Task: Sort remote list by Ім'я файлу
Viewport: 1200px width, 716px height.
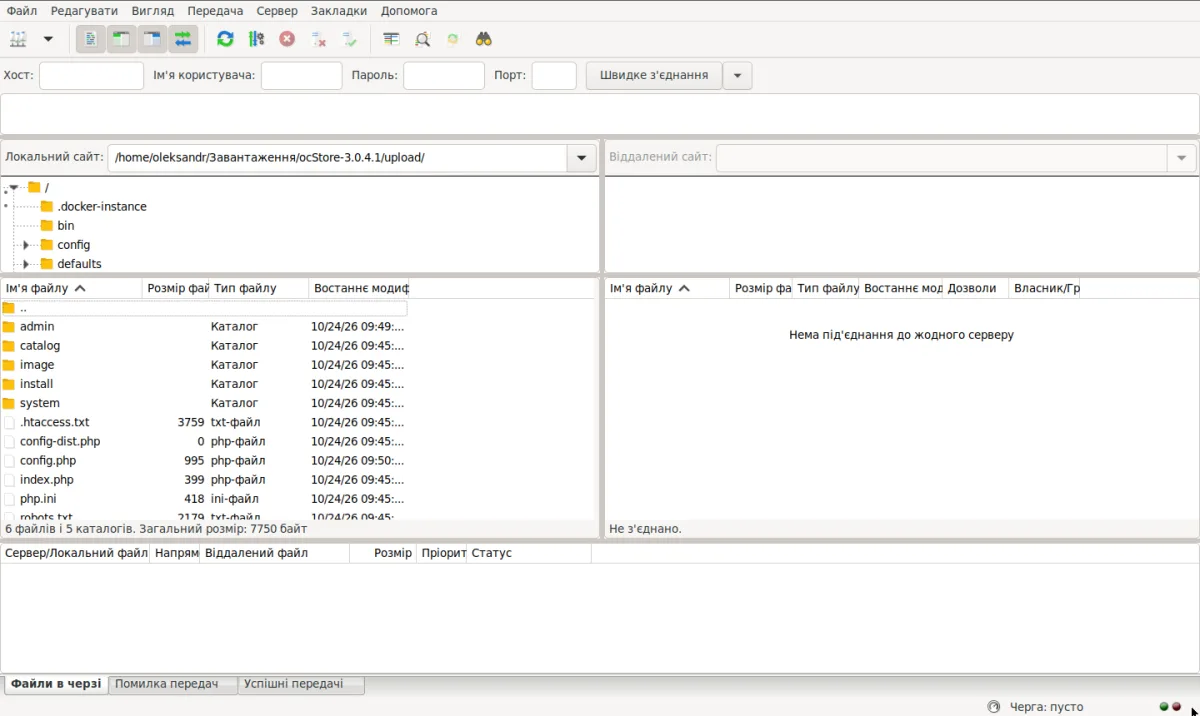Action: 667,288
